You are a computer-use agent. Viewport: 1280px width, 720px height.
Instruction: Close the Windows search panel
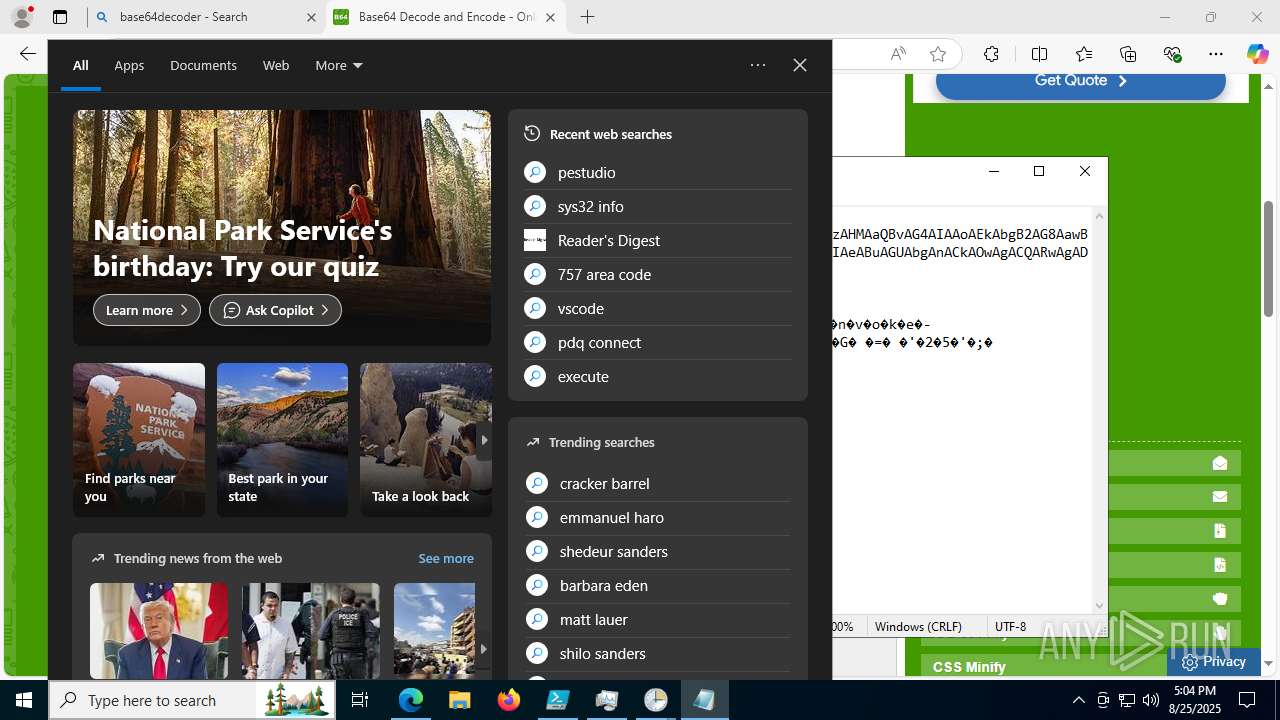pyautogui.click(x=800, y=65)
